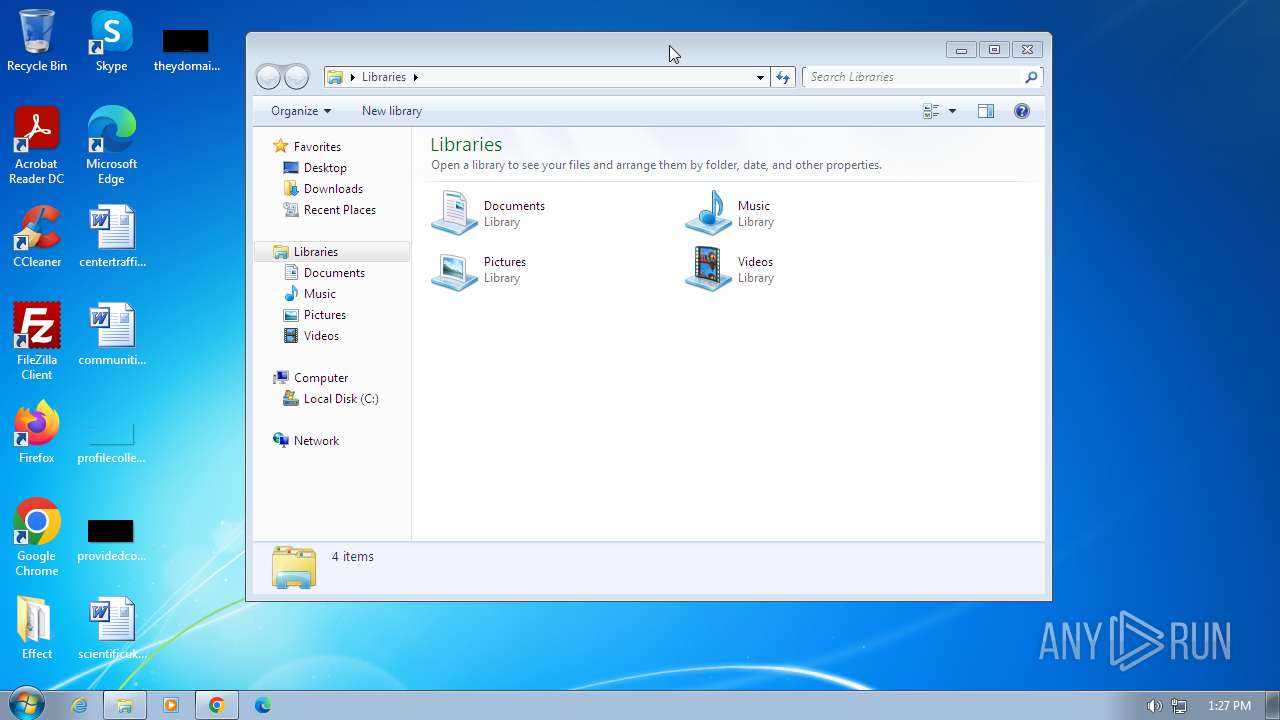Click the volume icon in the system tray
Viewport: 1280px width, 720px height.
(x=1154, y=706)
